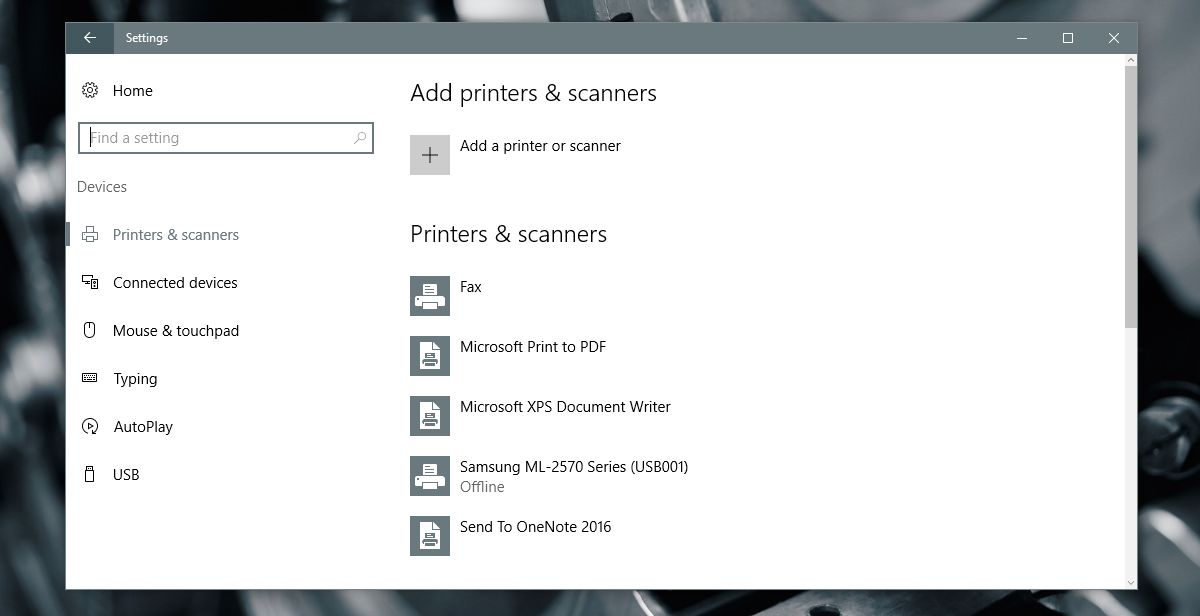Select the USB sidebar icon
1200x616 pixels.
pyautogui.click(x=90, y=474)
